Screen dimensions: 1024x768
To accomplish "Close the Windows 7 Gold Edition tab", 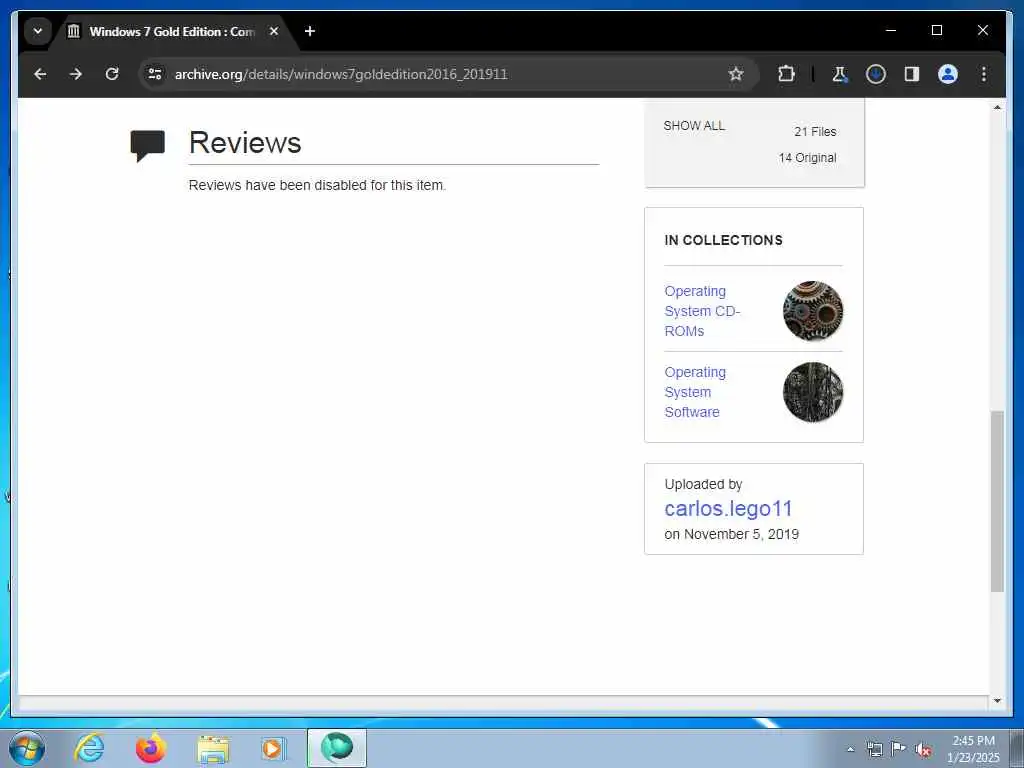I will 274,31.
